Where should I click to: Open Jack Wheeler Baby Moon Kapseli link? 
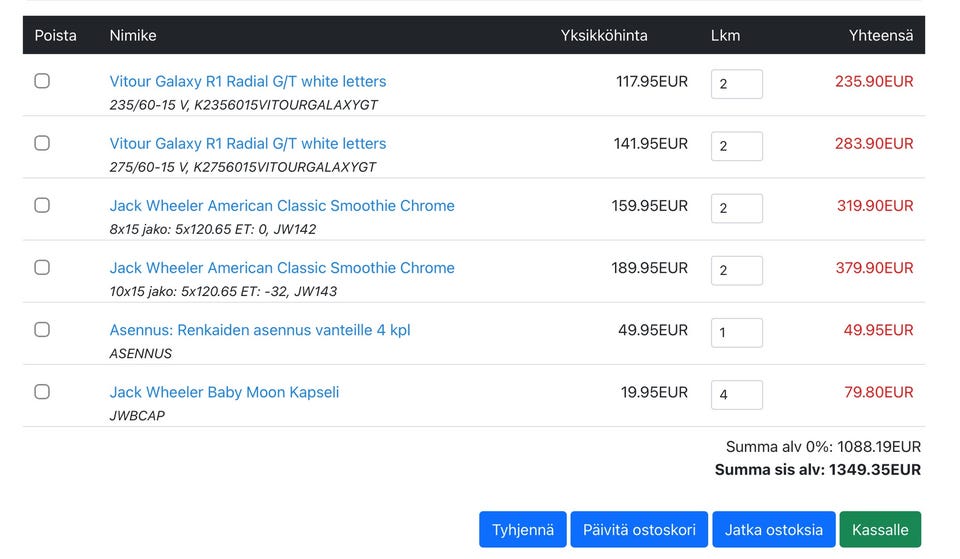[224, 392]
